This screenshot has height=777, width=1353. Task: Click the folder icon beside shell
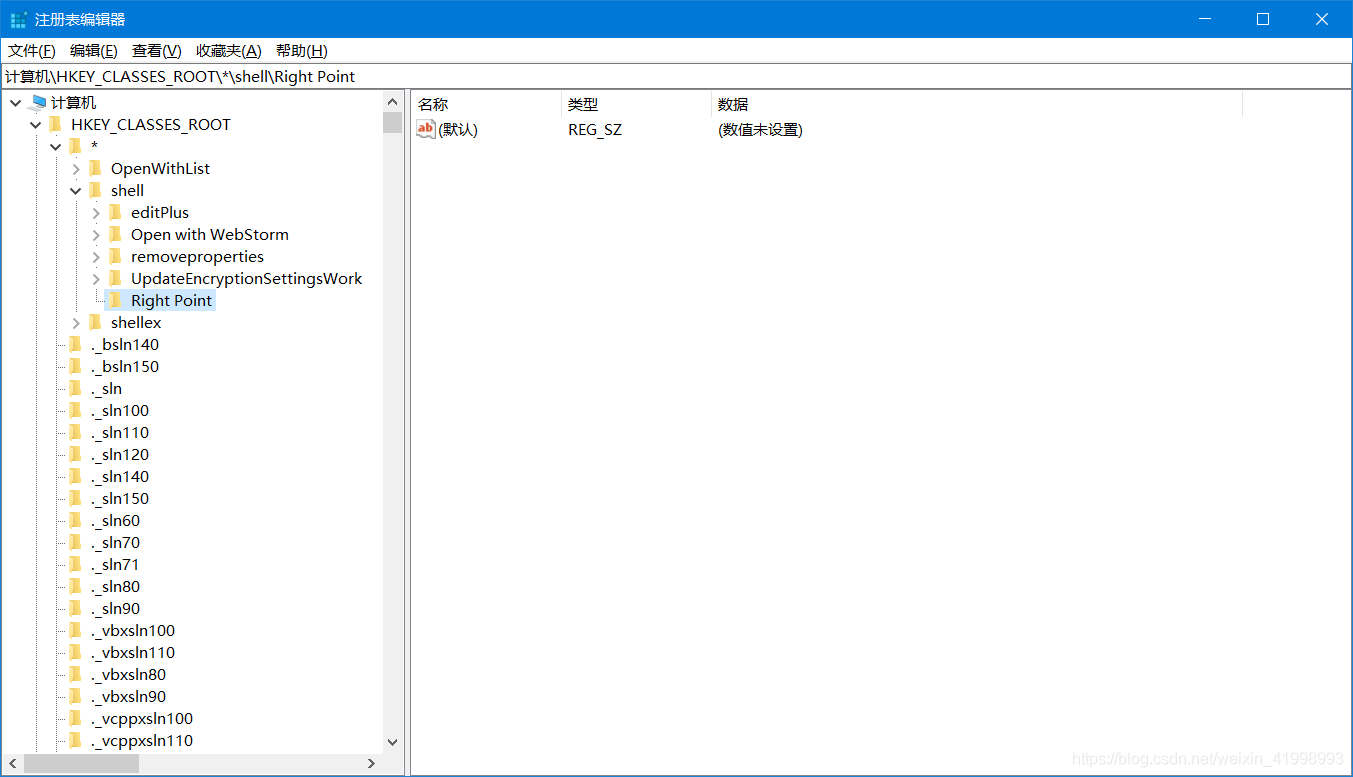(95, 190)
